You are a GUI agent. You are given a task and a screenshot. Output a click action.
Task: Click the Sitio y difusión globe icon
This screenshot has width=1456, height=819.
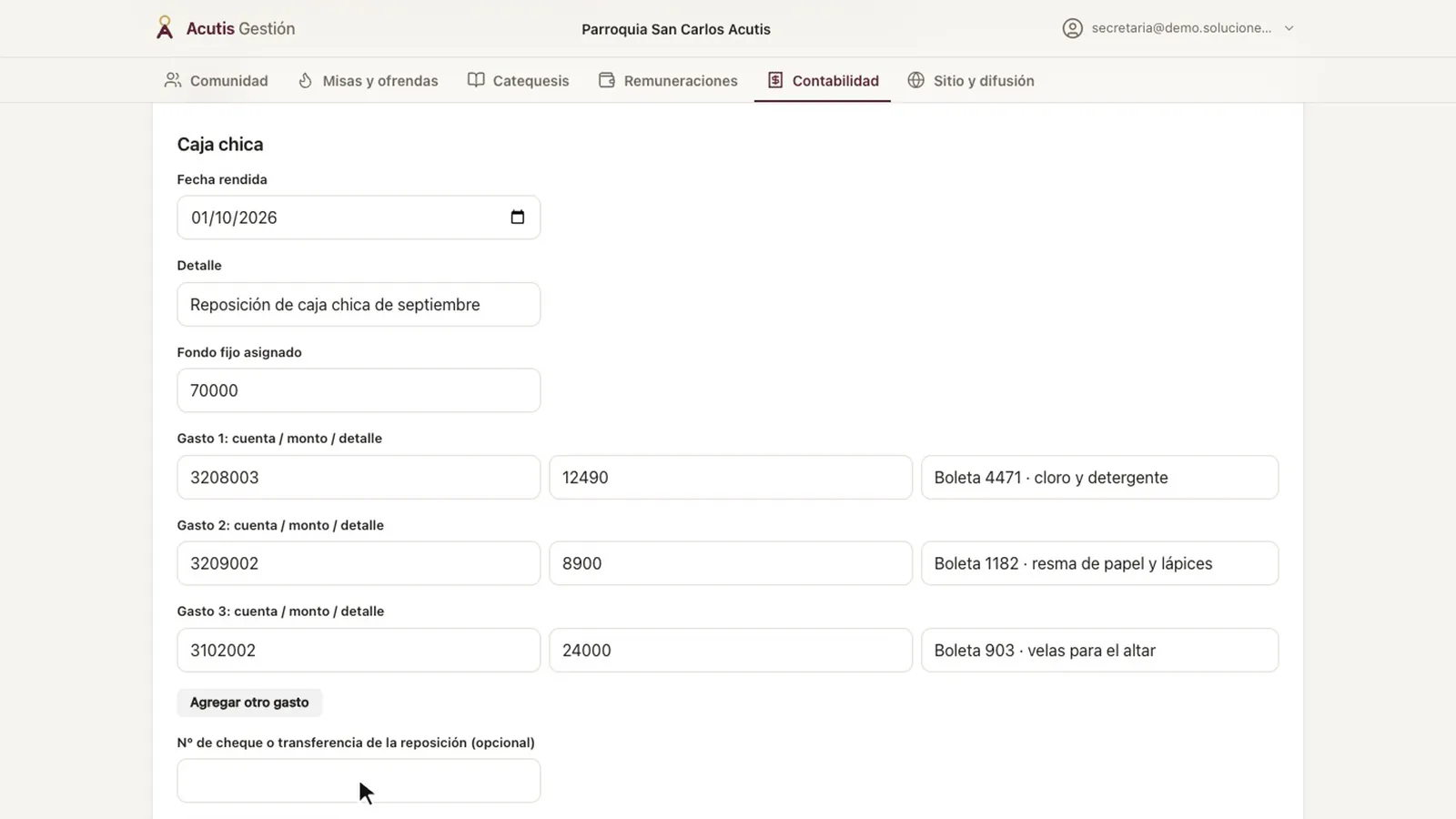[x=916, y=80]
